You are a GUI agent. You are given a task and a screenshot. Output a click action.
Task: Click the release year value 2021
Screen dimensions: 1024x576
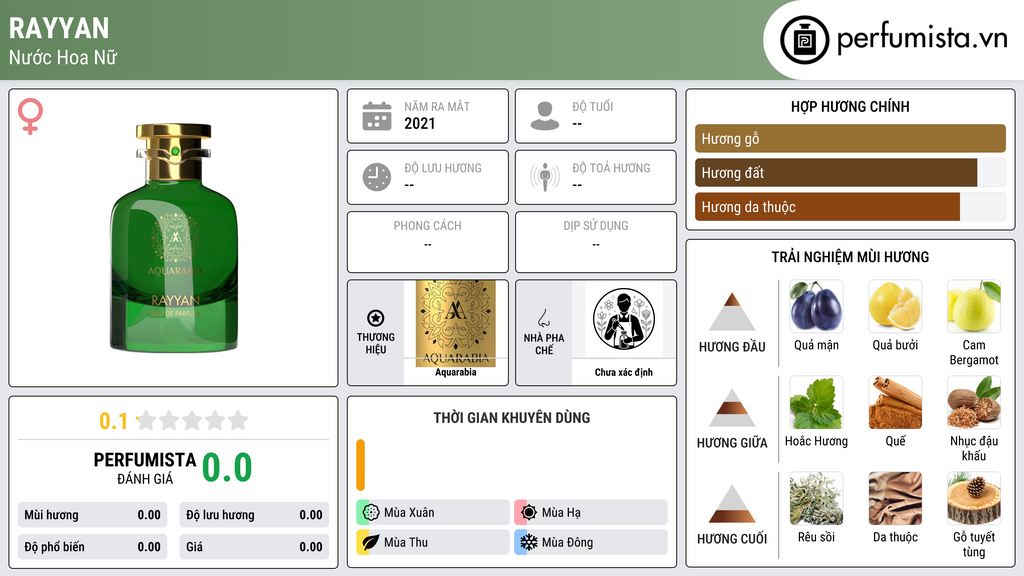click(x=419, y=123)
